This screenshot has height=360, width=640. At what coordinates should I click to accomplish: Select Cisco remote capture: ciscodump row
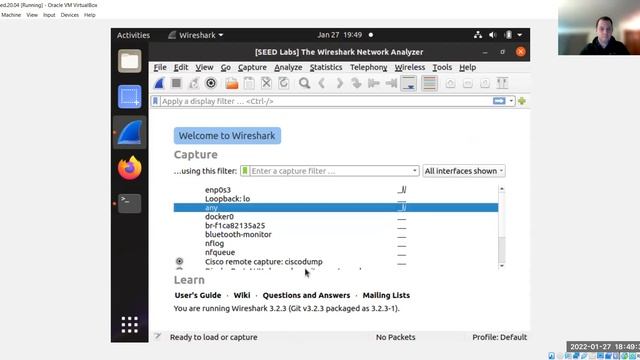(336, 262)
